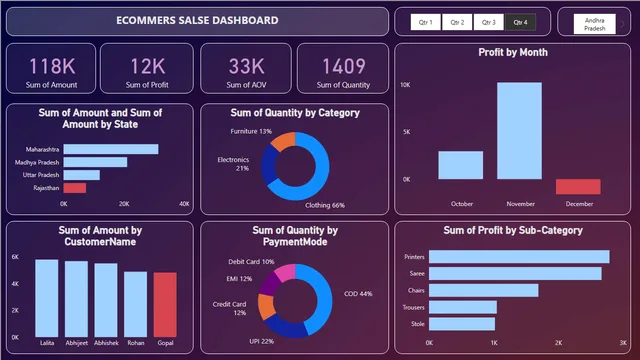Click the Sum of Amount by State title
The image size is (640, 360).
click(x=100, y=118)
